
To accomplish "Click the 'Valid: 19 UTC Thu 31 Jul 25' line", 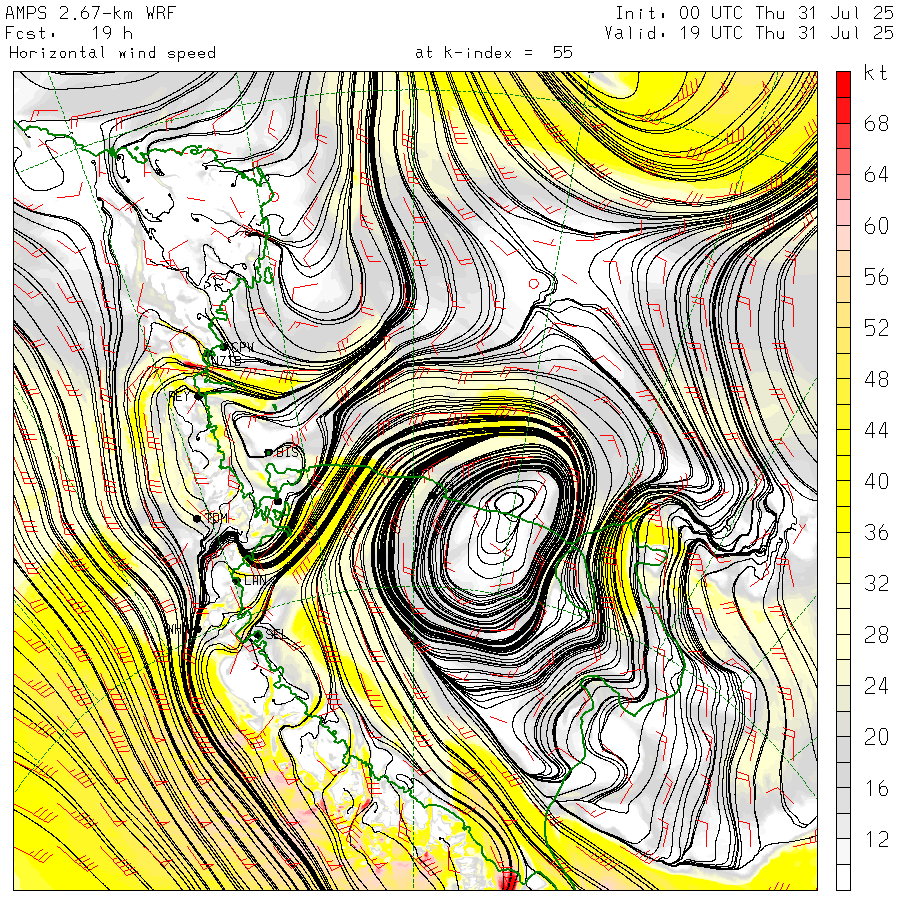I will pos(749,33).
